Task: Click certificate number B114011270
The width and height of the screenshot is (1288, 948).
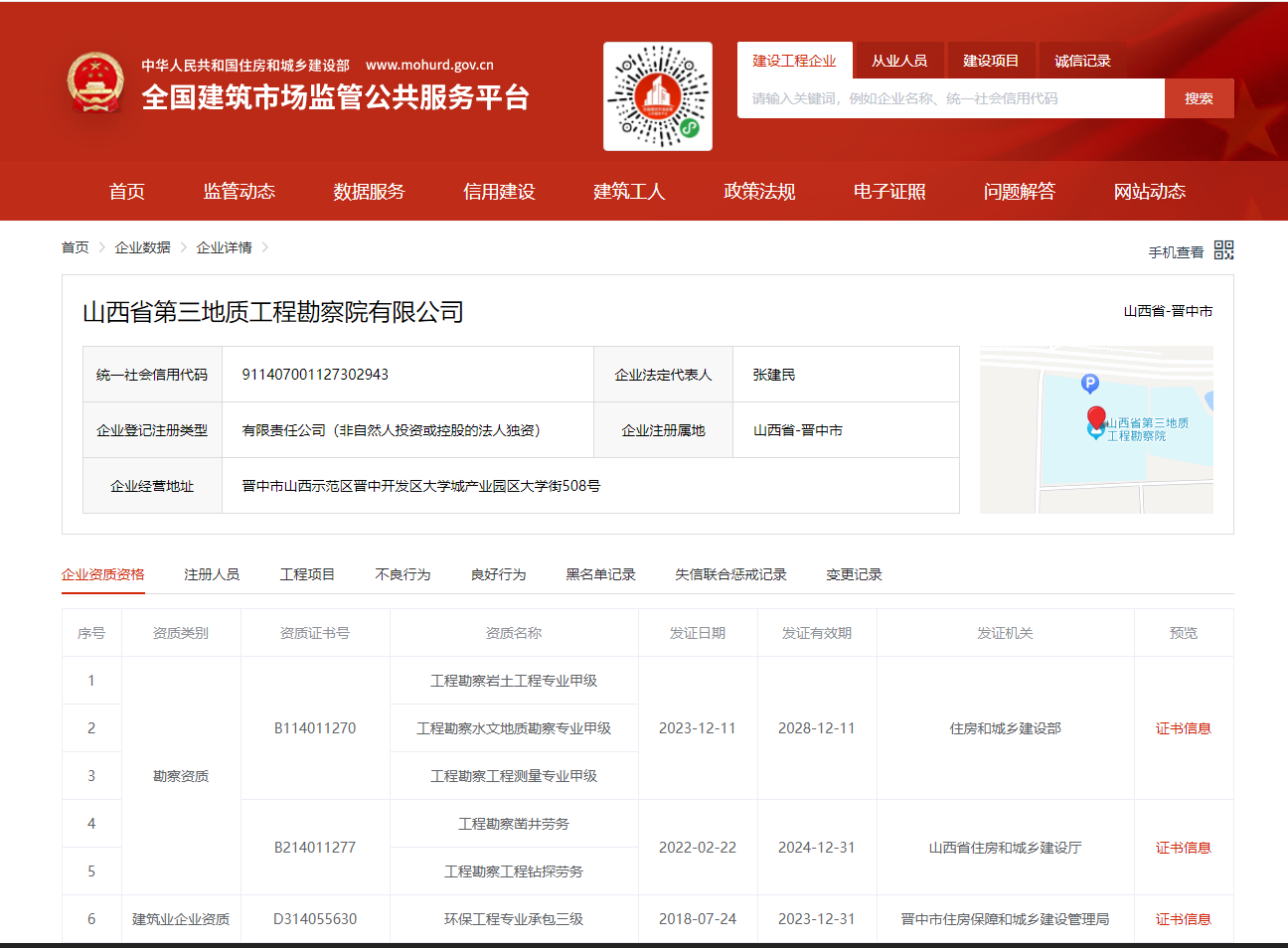Action: point(315,728)
